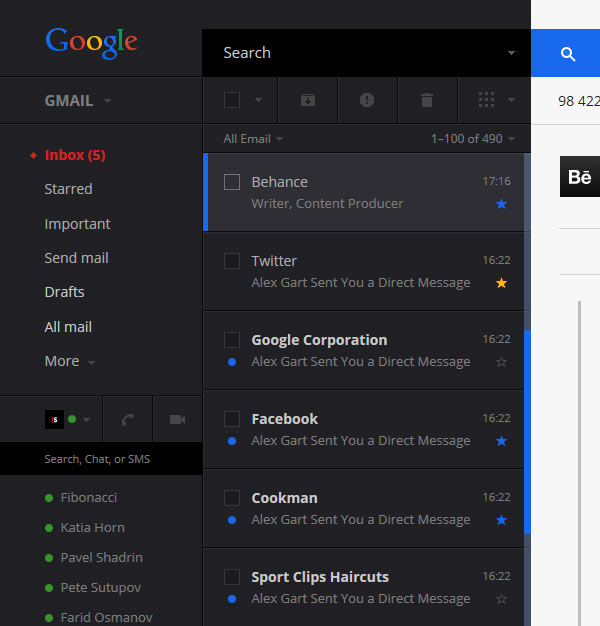Viewport: 600px width, 626px height.
Task: Open chat with Fibonacci
Action: tap(89, 498)
